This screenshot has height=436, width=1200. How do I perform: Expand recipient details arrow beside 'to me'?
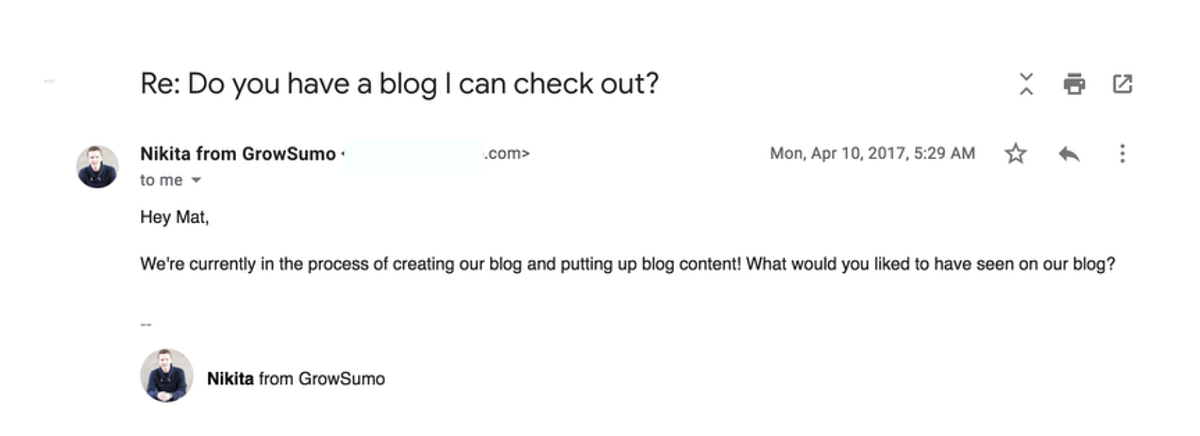[196, 181]
